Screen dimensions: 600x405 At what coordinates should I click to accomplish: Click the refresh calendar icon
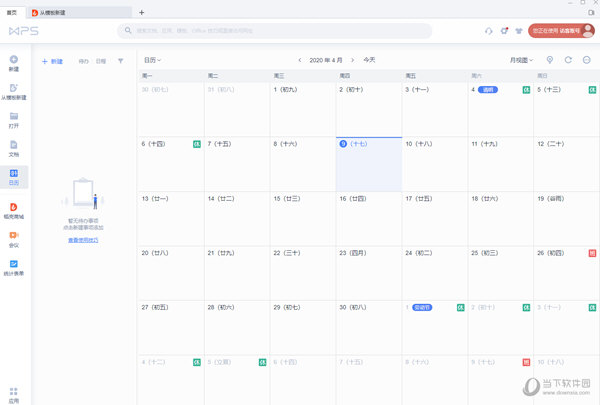(568, 60)
